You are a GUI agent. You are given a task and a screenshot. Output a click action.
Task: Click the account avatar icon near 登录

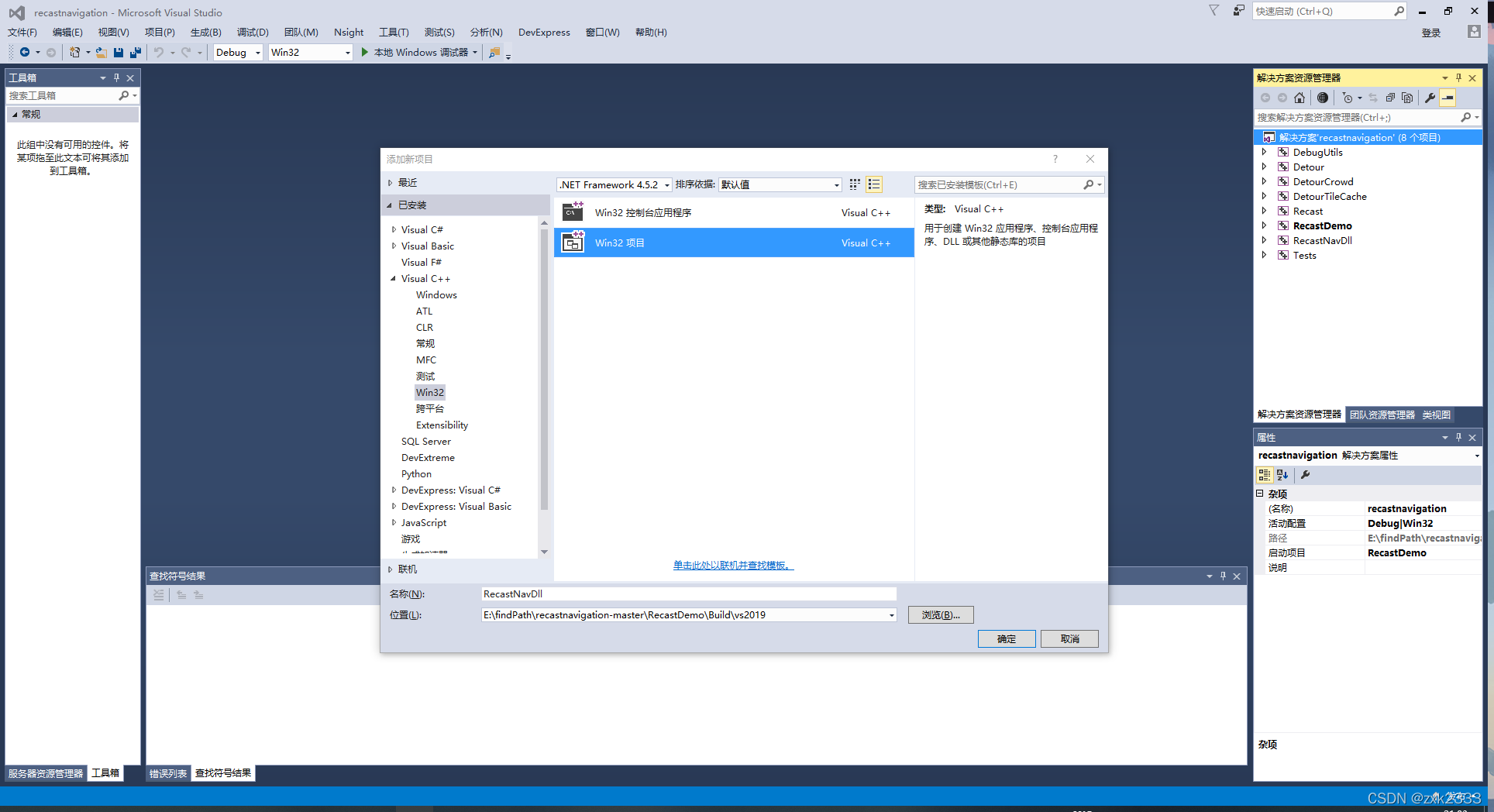pos(1474,32)
